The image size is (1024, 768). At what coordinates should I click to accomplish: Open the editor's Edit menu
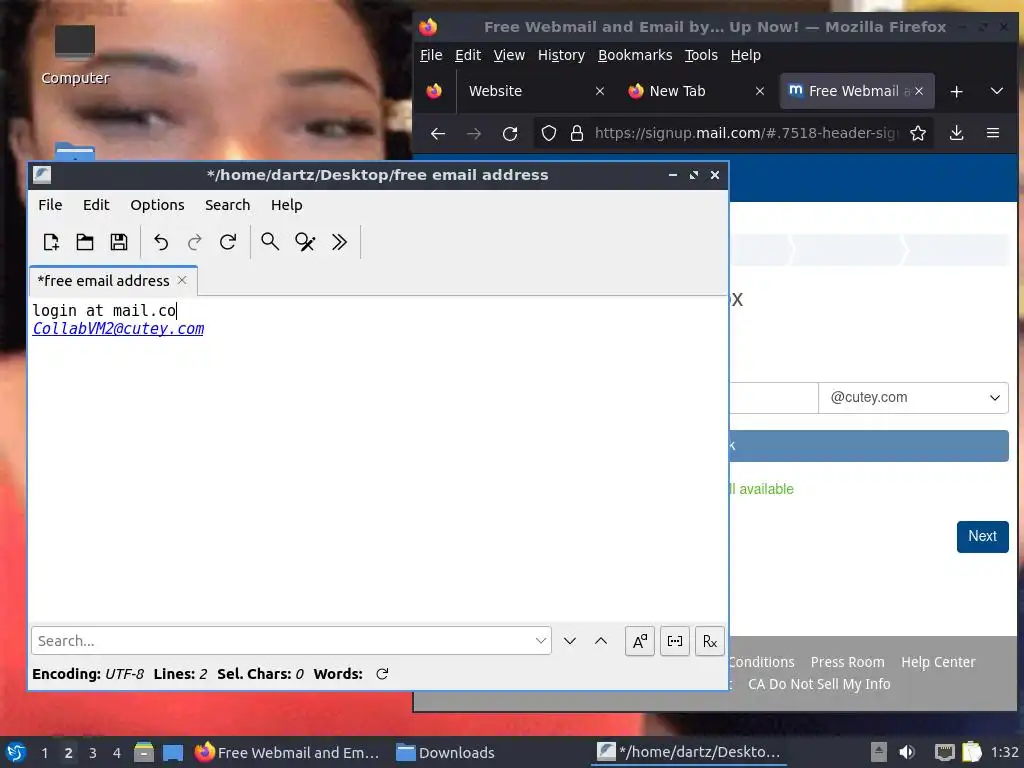pos(96,205)
